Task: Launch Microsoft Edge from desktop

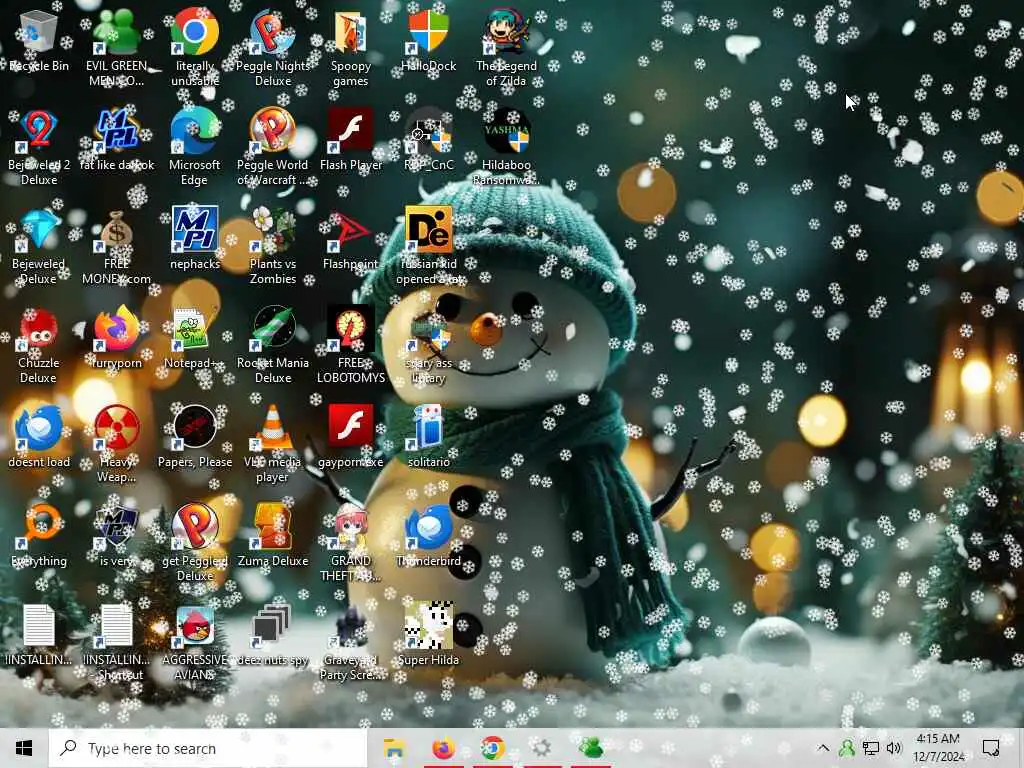Action: 195,146
